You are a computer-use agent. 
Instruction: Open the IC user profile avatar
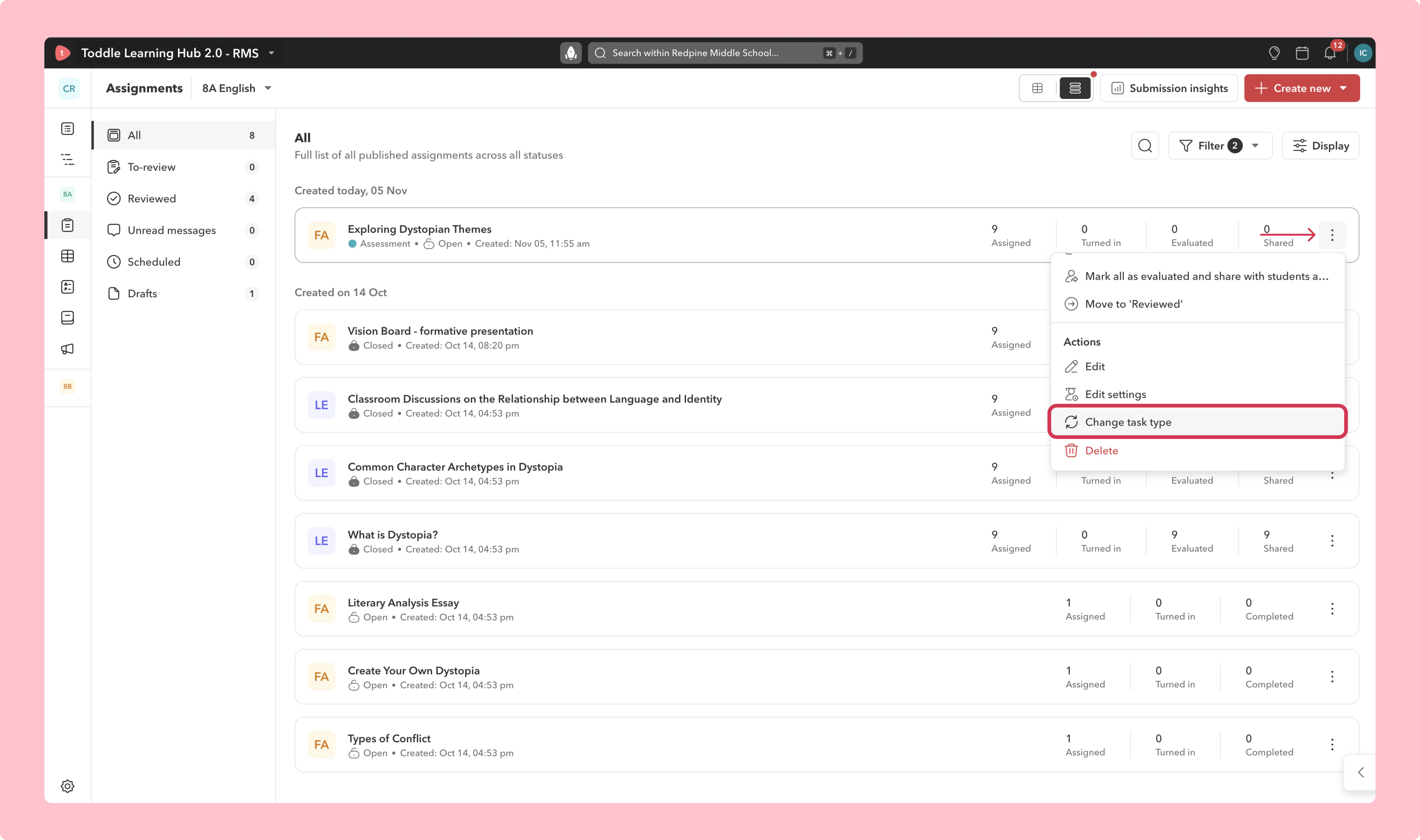1363,53
